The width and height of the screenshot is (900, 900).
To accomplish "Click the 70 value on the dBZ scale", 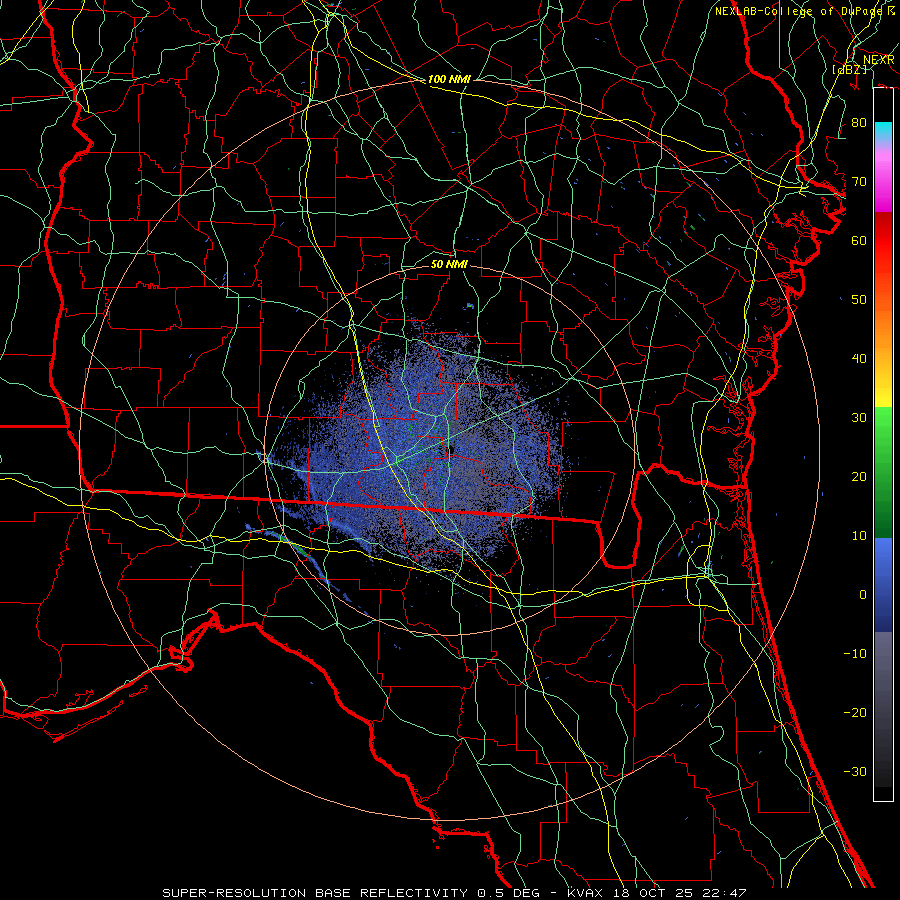I will [x=859, y=182].
